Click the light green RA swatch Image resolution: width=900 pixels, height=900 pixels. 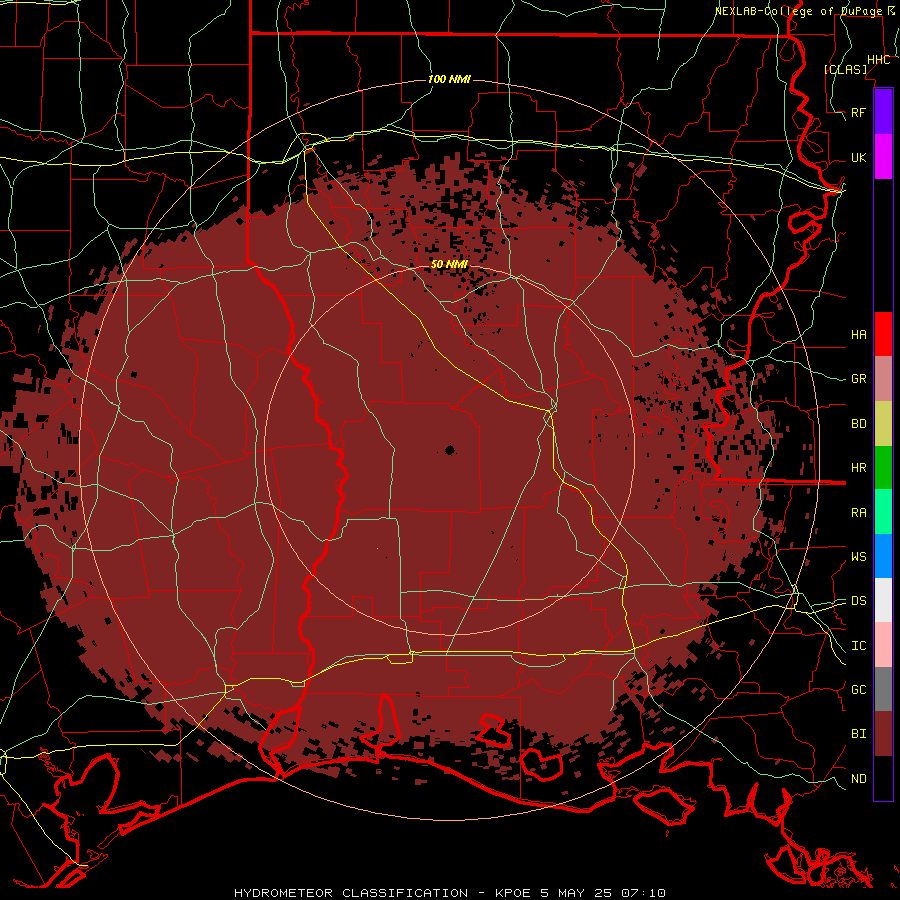tap(883, 512)
